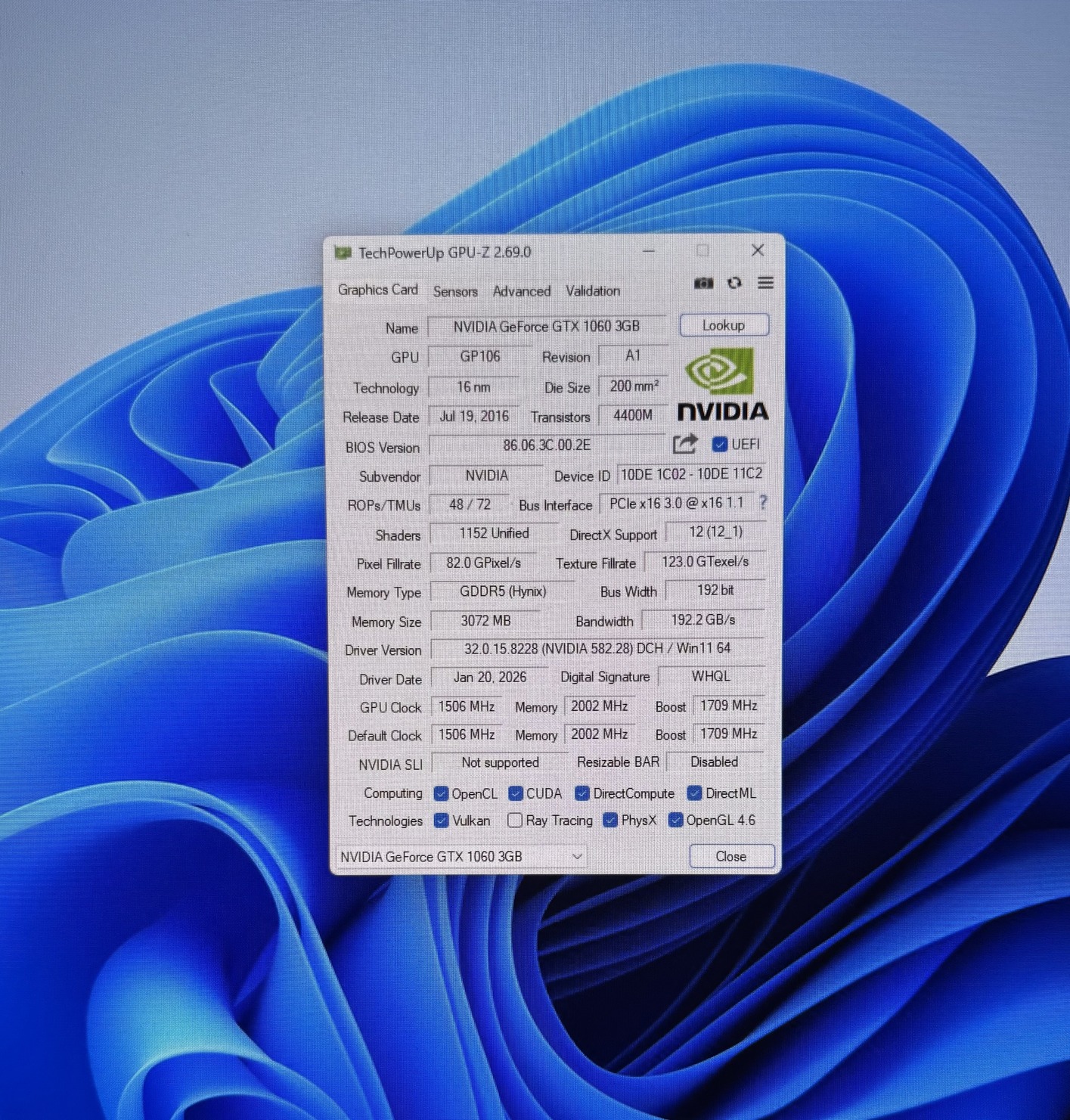Toggle the DirectML checkbox

(694, 793)
